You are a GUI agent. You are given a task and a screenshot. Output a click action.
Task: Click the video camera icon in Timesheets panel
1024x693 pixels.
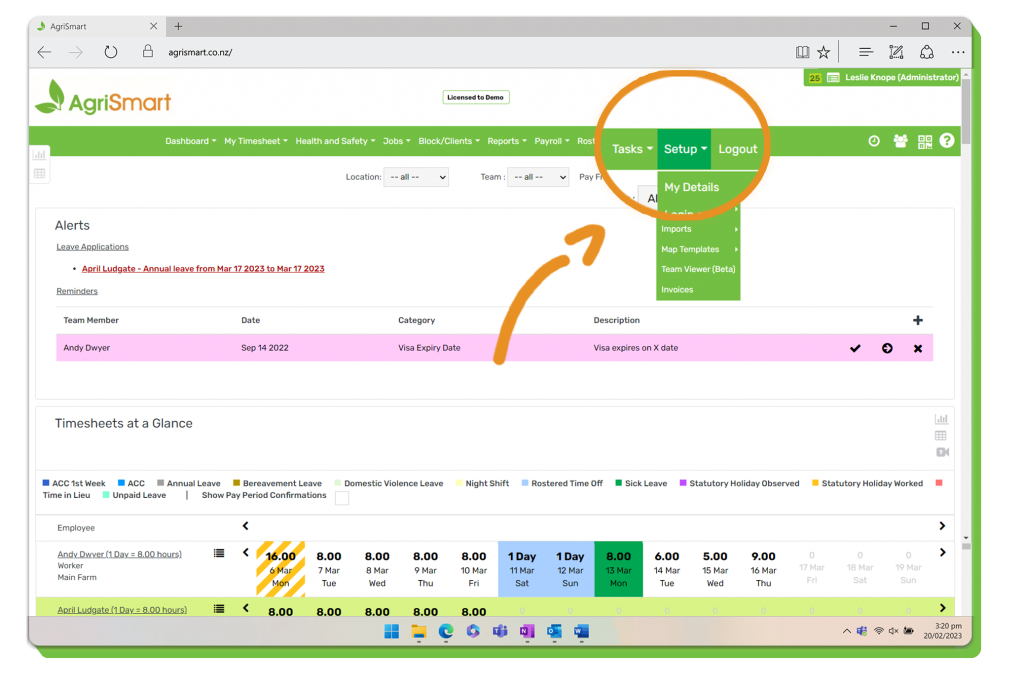click(x=941, y=452)
